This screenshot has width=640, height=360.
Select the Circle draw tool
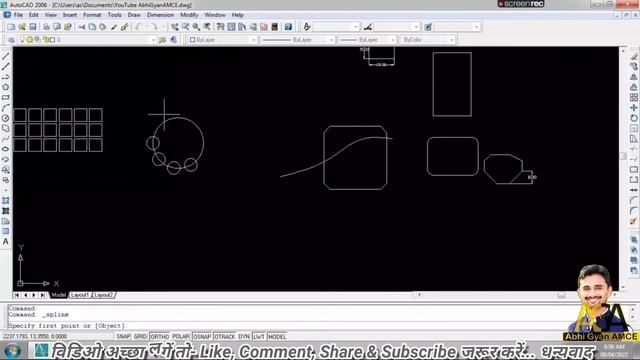click(x=6, y=118)
